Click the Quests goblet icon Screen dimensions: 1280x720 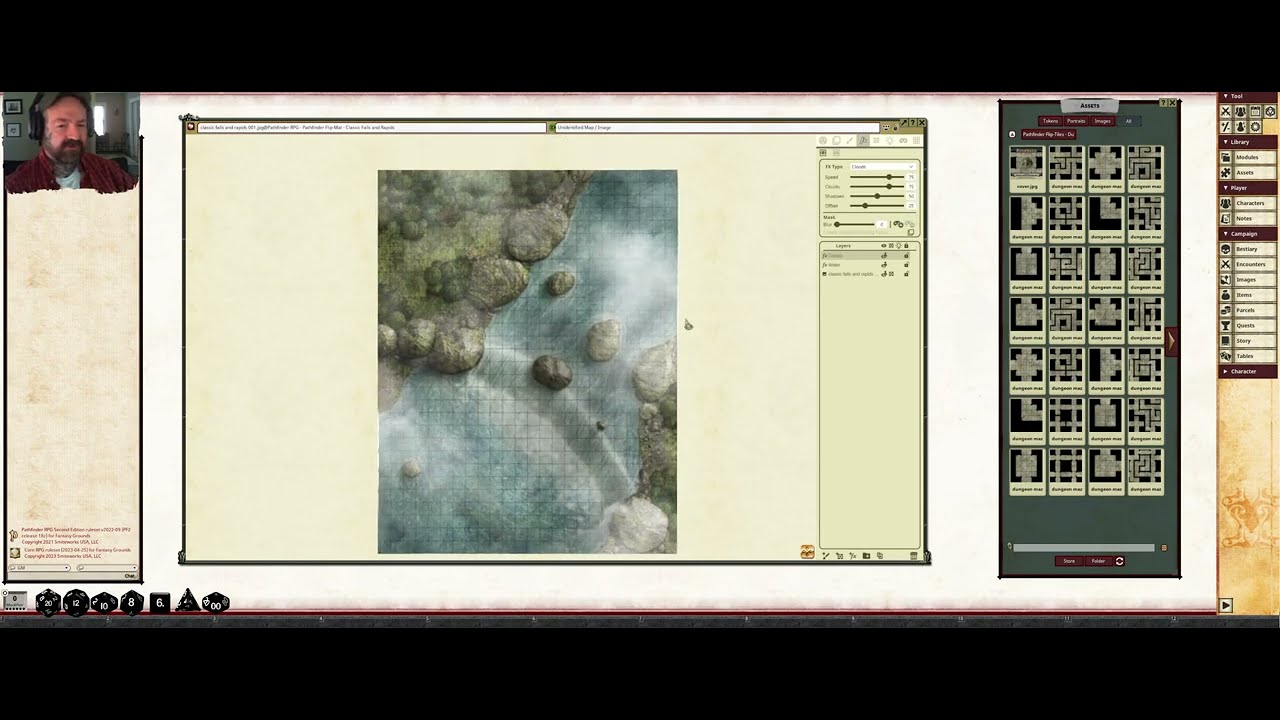pyautogui.click(x=1225, y=325)
